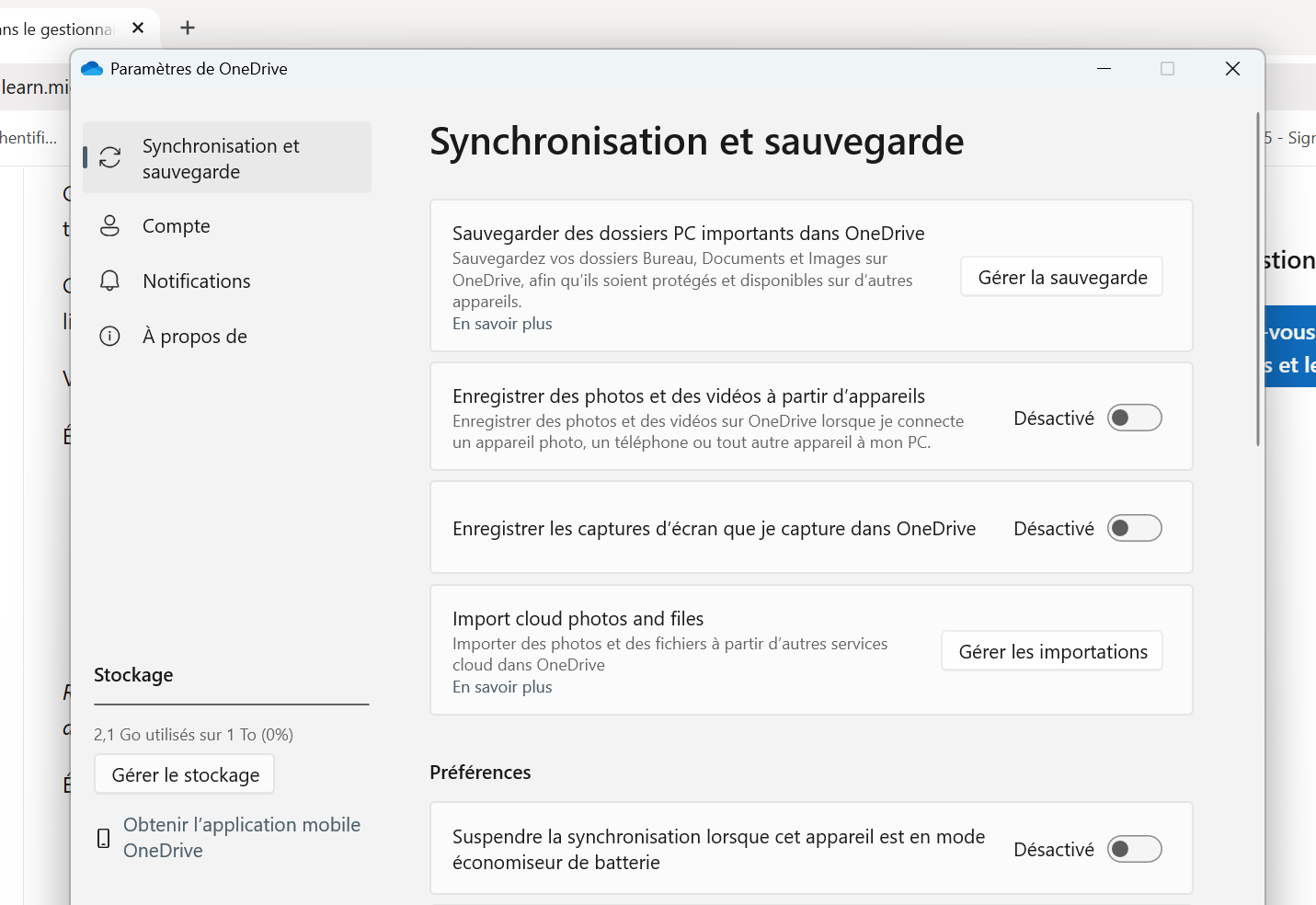
Task: Click the browser address bar behind the dialog
Action: (x=35, y=87)
